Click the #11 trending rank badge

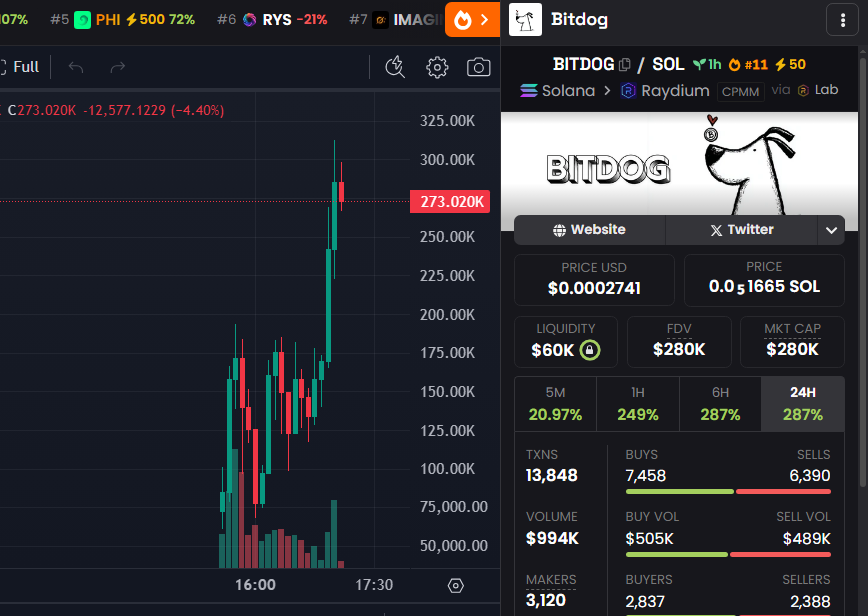click(748, 65)
